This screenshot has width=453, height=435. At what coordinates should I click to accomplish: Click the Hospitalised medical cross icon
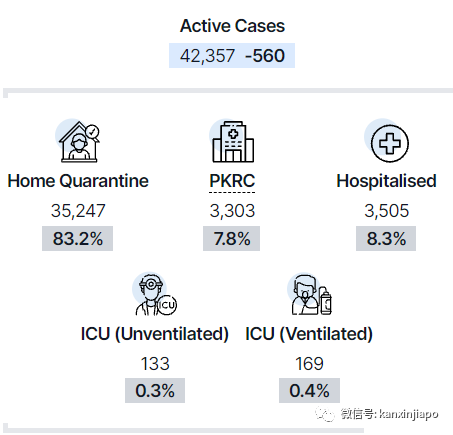pos(387,141)
